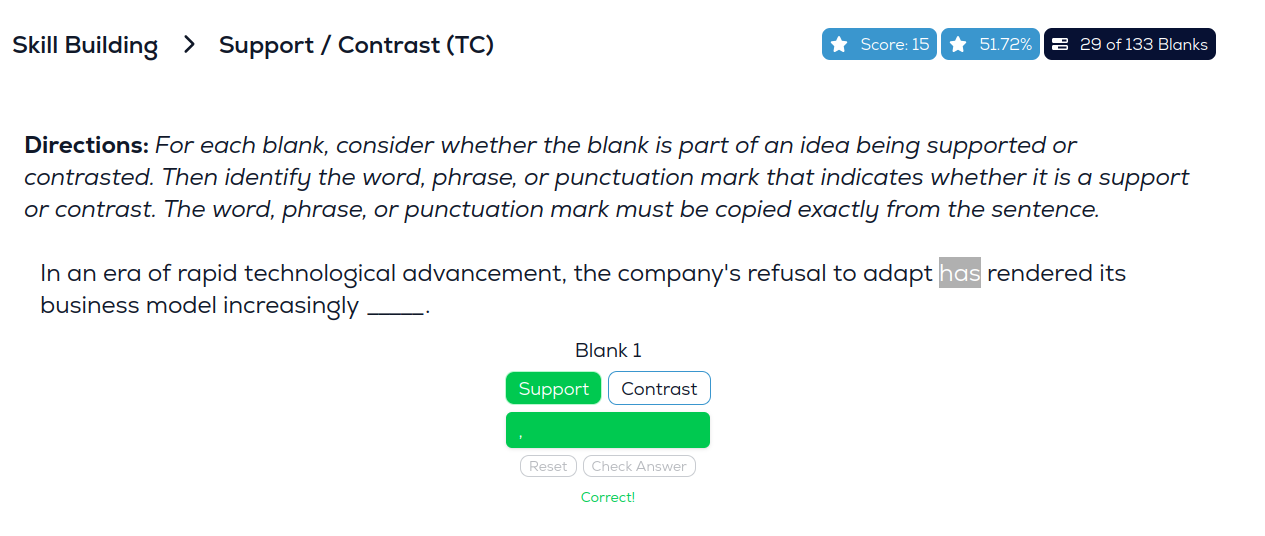This screenshot has height=536, width=1265.
Task: Go back to Skill Building
Action: point(85,45)
